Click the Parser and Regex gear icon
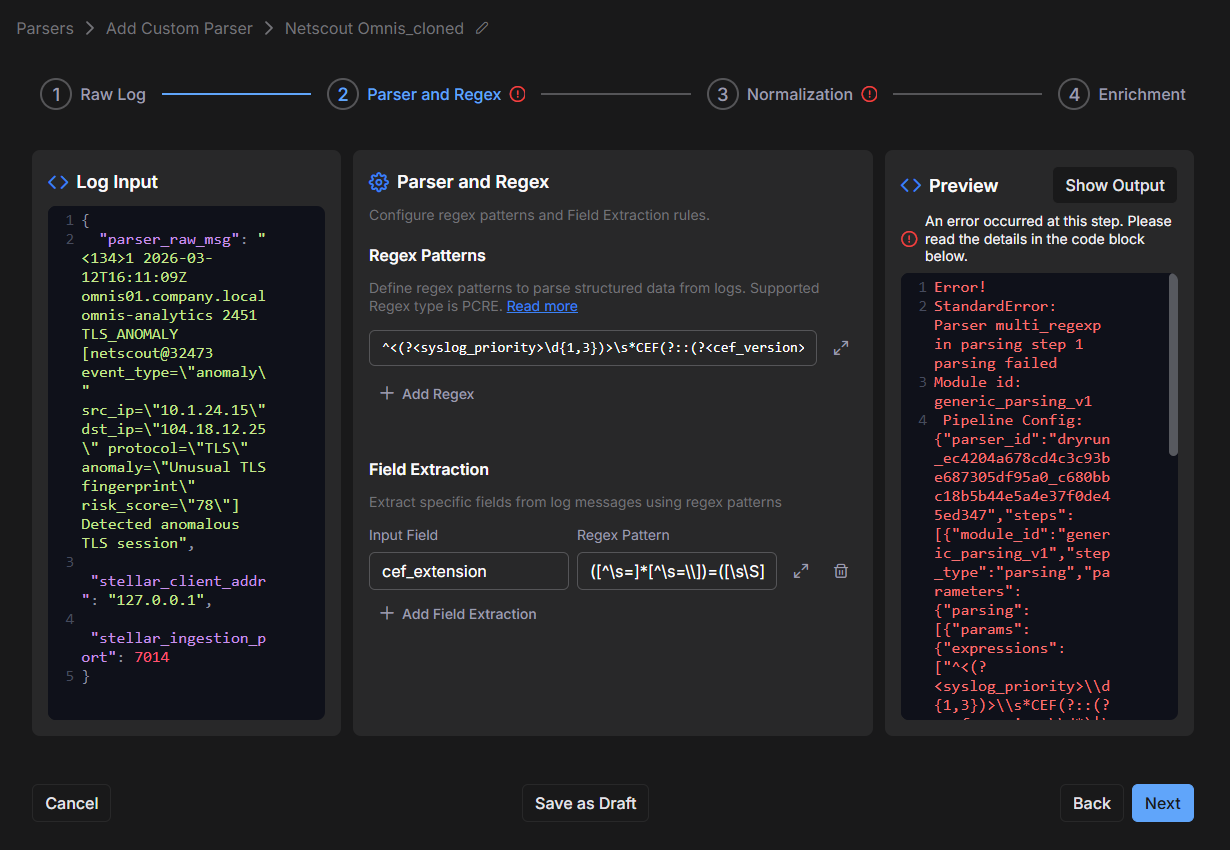The width and height of the screenshot is (1230, 850). 378,182
